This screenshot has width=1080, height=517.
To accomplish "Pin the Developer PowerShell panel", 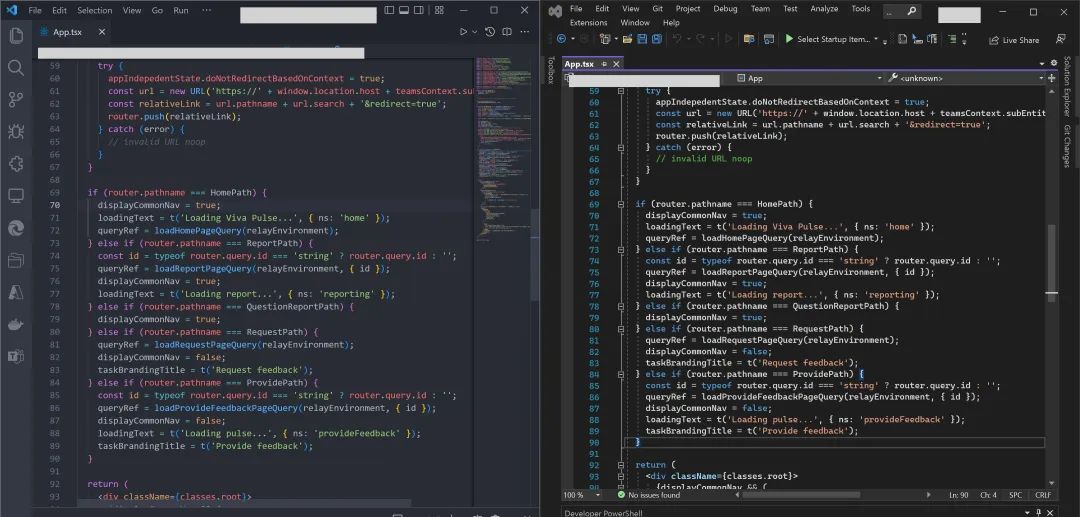I will pyautogui.click(x=1039, y=513).
